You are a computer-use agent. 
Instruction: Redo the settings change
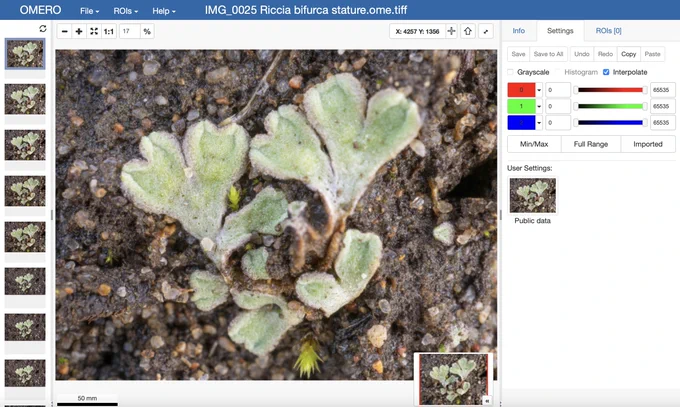tap(605, 54)
